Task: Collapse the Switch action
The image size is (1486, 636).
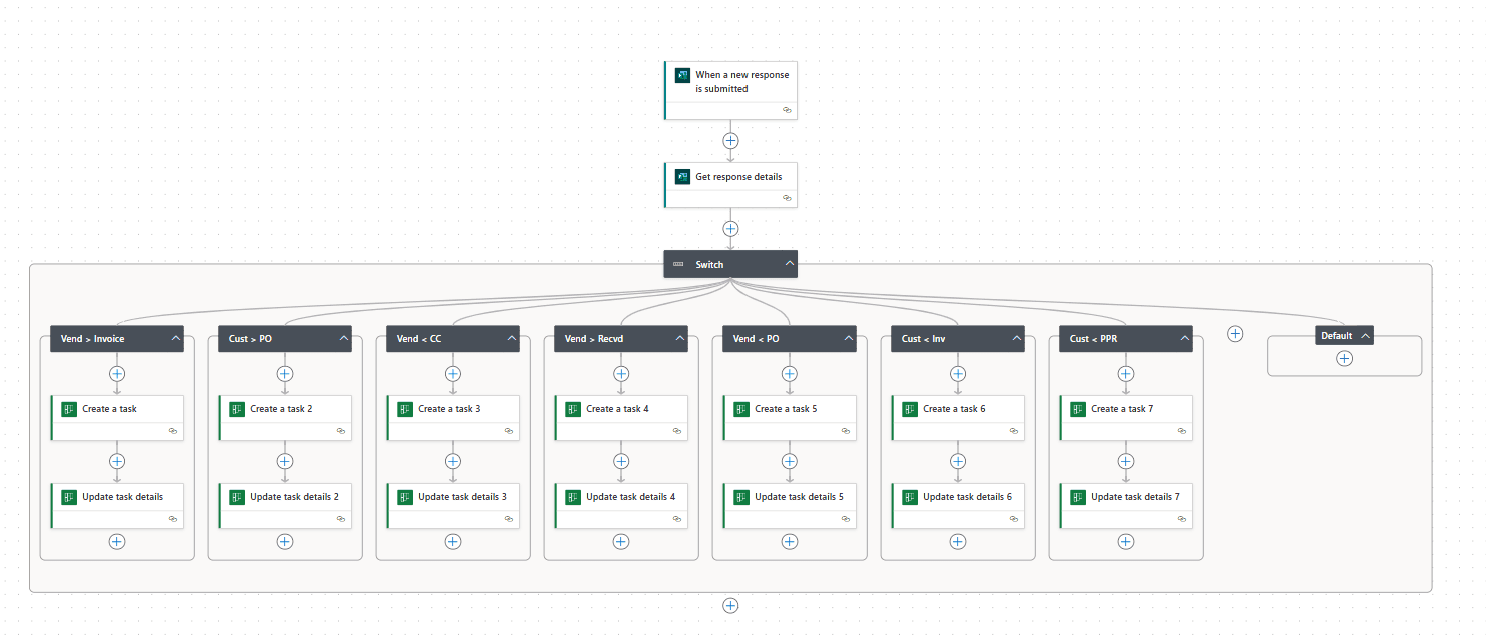Action: coord(789,264)
